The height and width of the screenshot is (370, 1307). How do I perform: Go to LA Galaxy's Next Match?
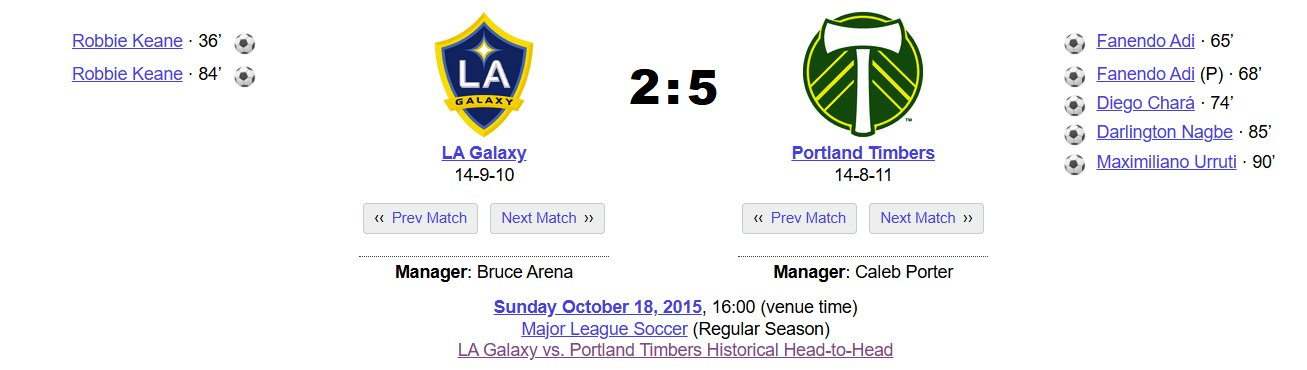547,218
